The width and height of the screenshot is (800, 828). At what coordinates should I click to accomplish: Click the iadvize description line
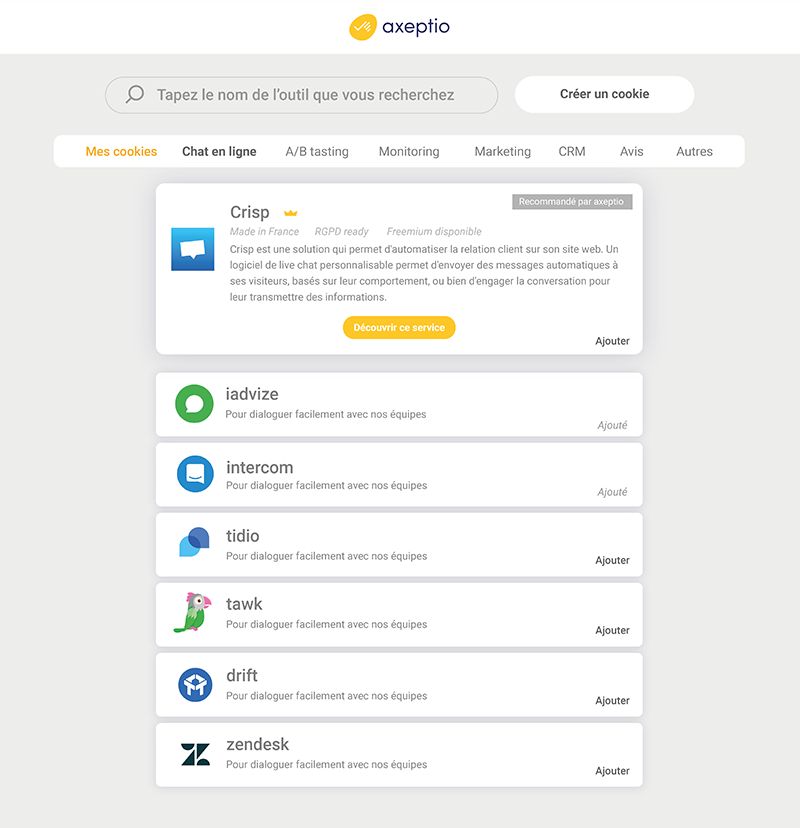click(326, 415)
